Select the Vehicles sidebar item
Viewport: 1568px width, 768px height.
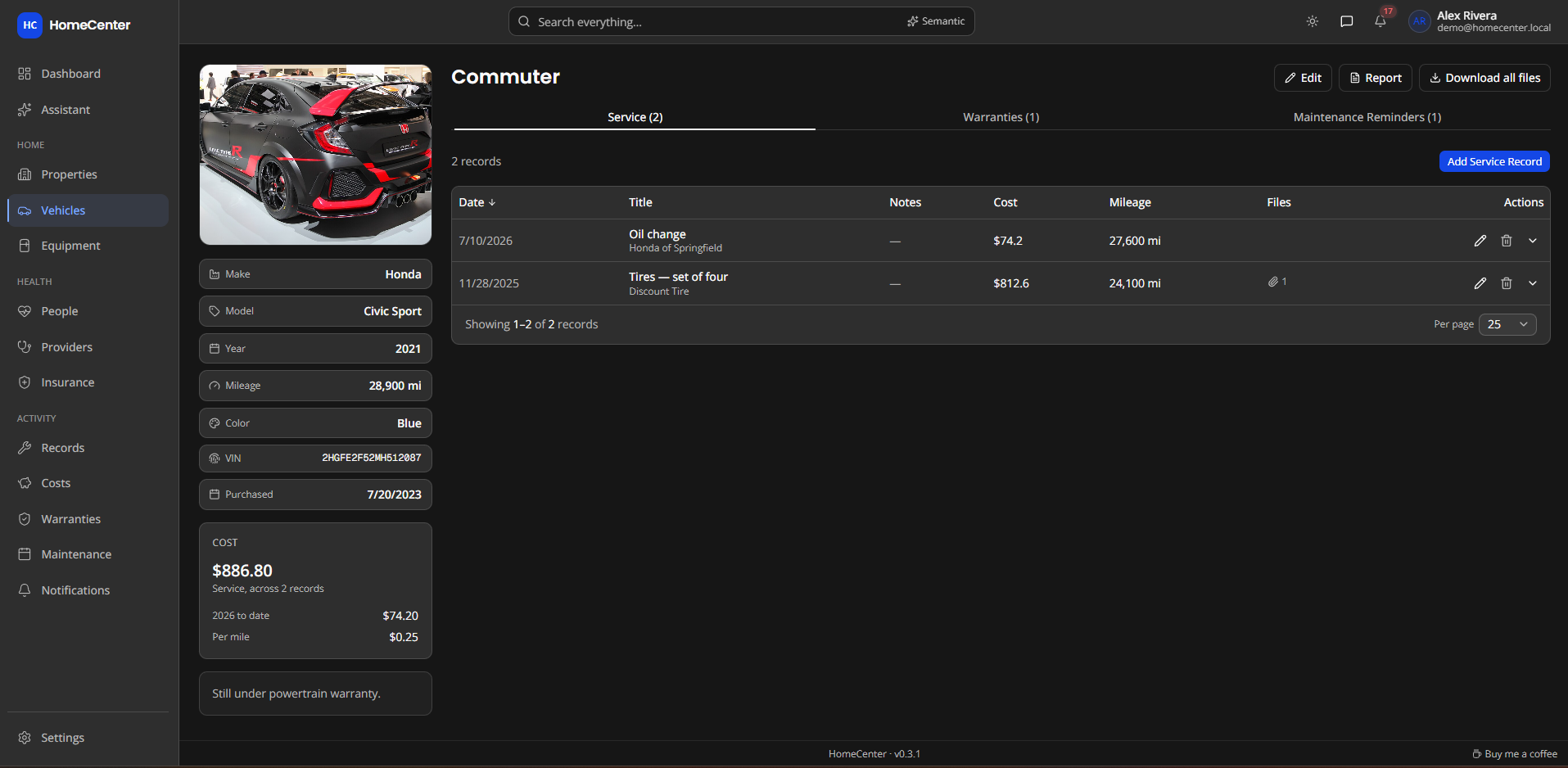pyautogui.click(x=88, y=210)
